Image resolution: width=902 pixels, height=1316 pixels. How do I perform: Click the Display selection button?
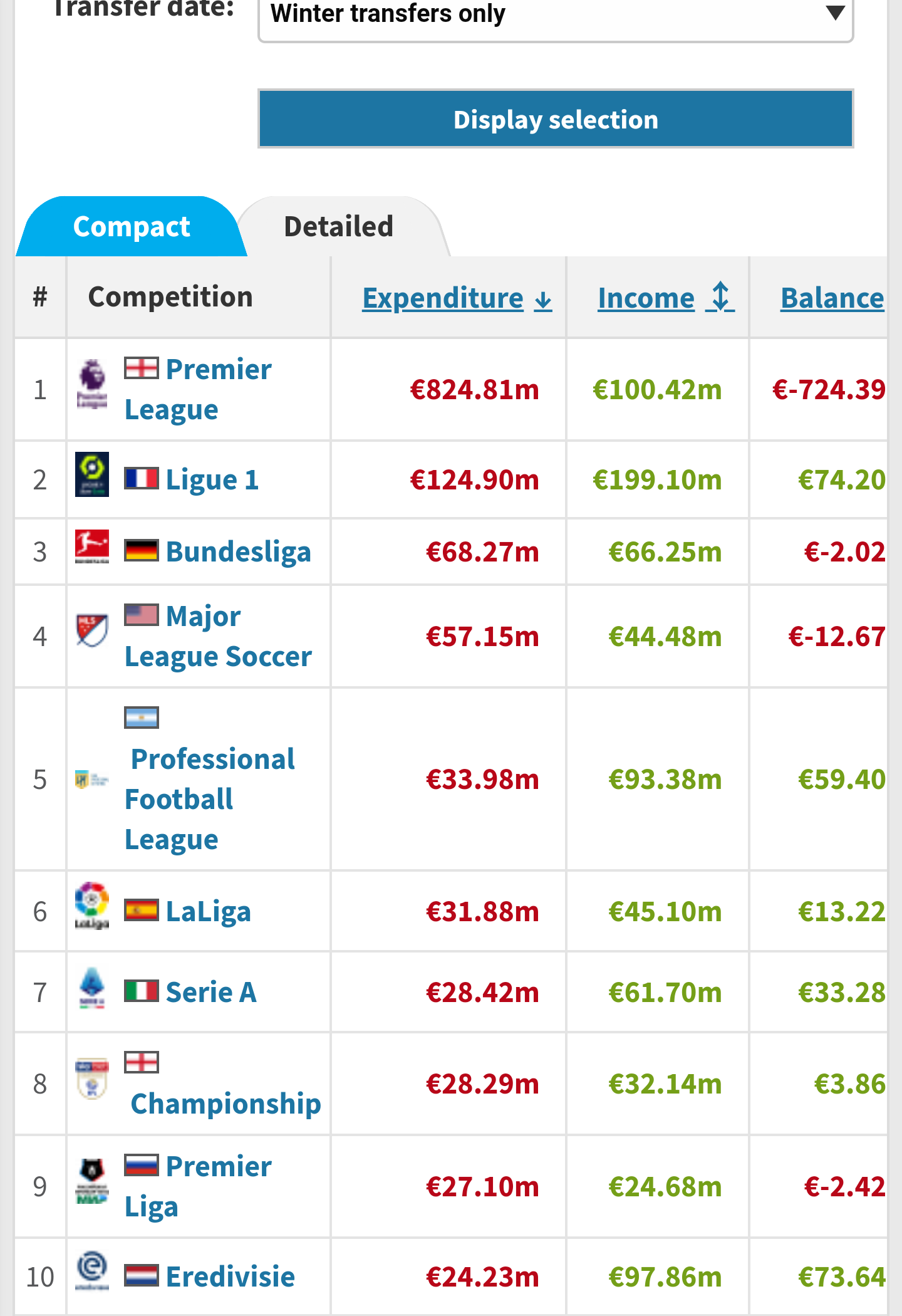556,119
